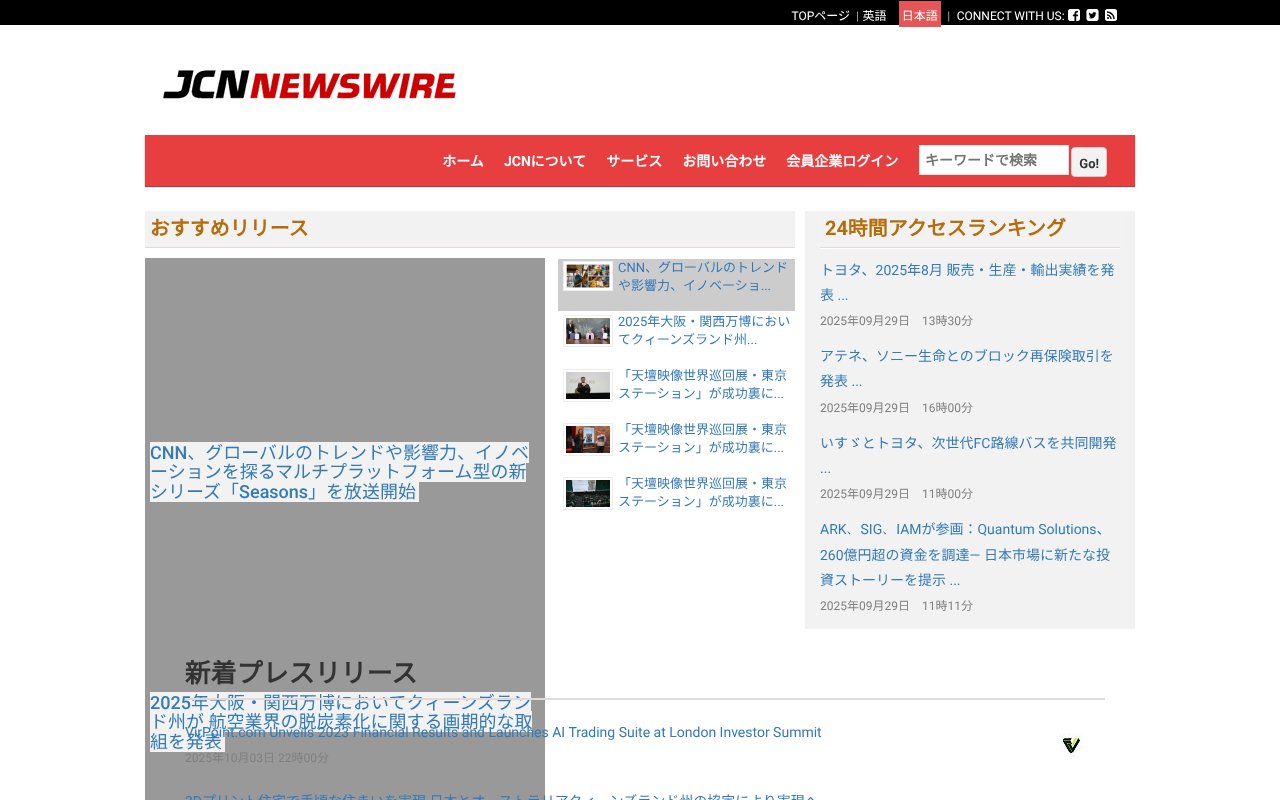This screenshot has width=1280, height=800.
Task: Select the CNN release thumbnail in list
Action: pos(587,276)
